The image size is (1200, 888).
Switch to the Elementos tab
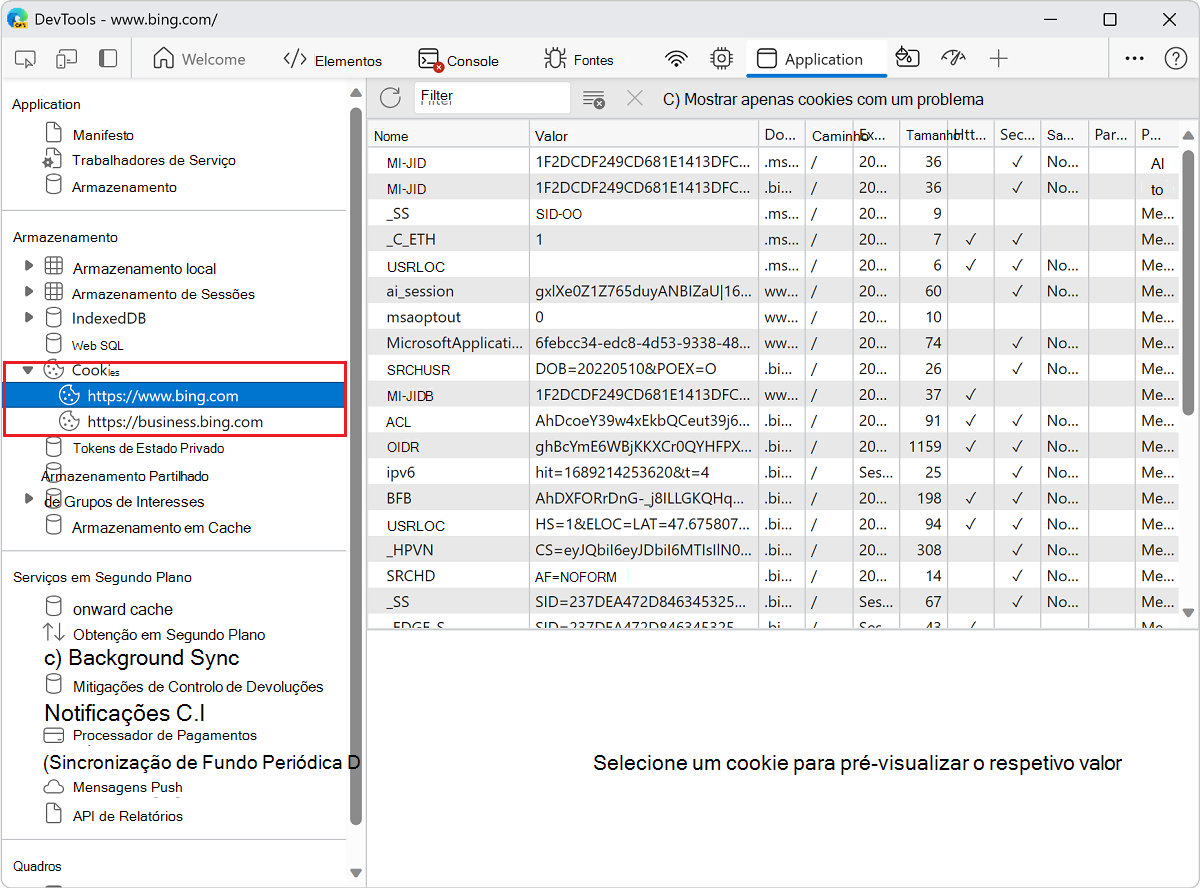333,60
